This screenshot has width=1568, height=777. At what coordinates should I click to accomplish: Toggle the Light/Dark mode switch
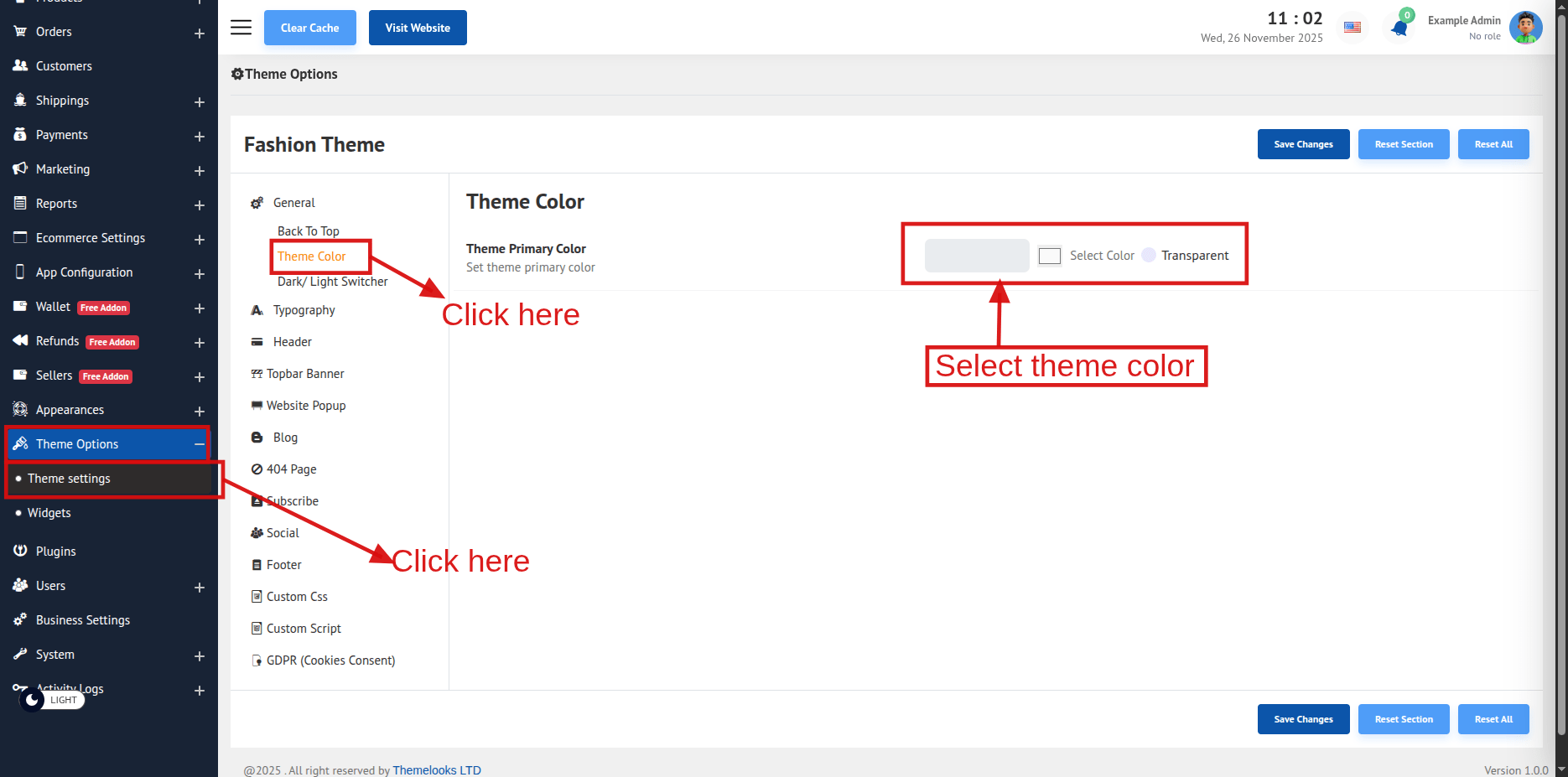click(52, 699)
